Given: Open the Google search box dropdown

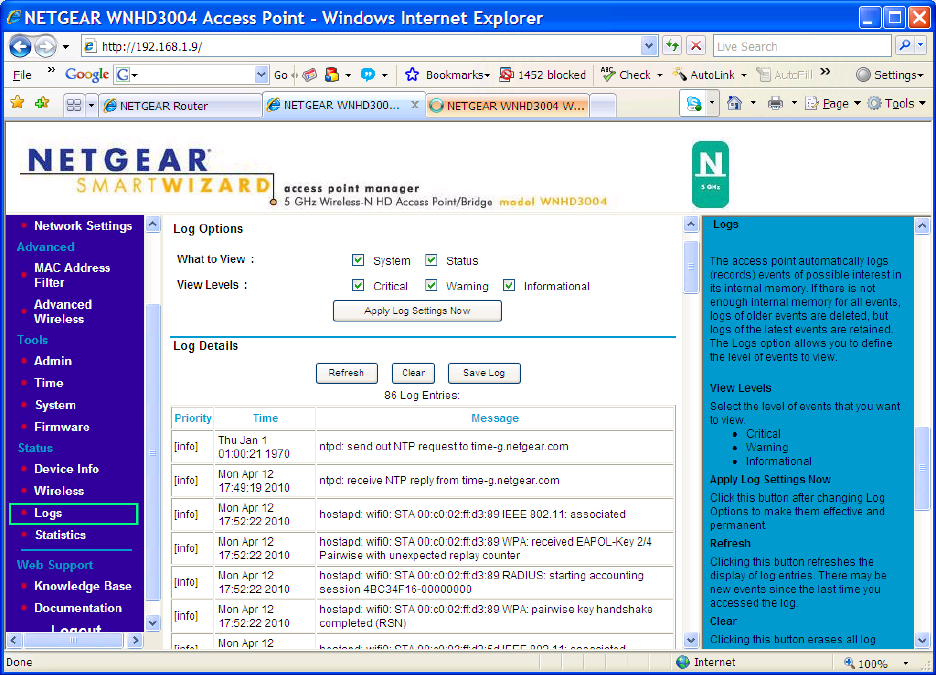Looking at the screenshot, I should (x=261, y=75).
